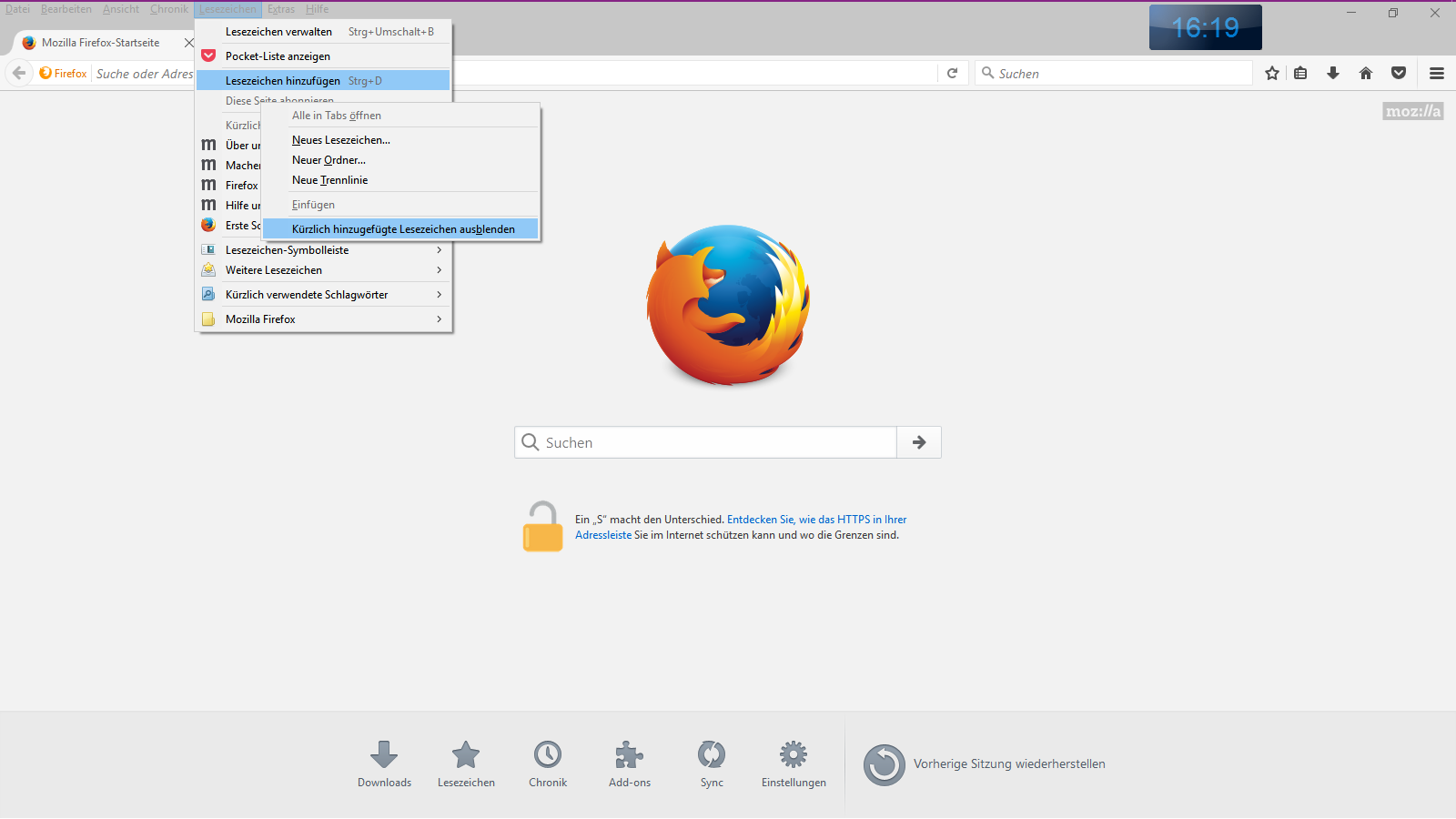Open the downloads arrow toolbar icon
The width and height of the screenshot is (1456, 819).
[x=1333, y=74]
